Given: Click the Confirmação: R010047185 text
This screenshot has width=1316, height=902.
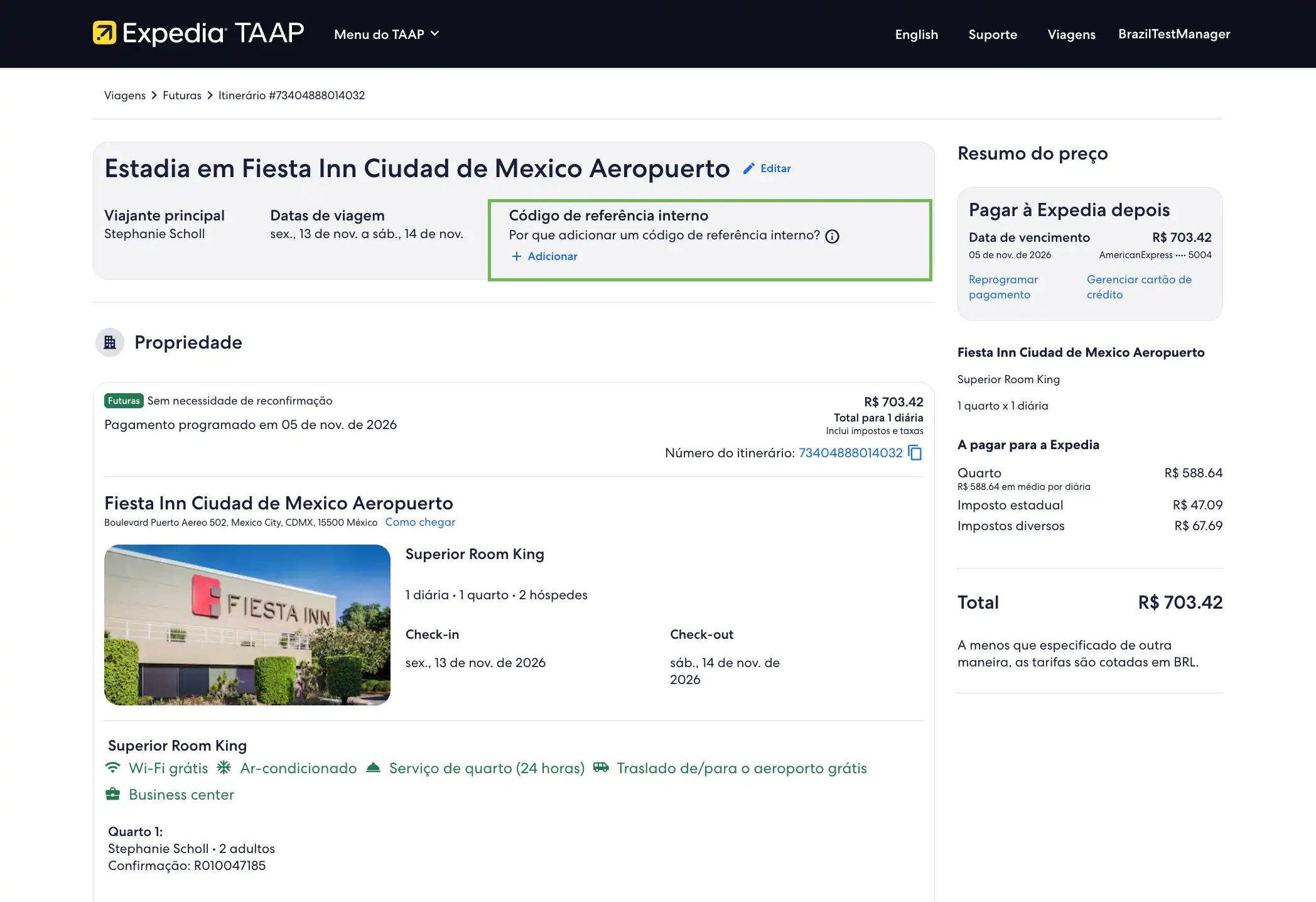Looking at the screenshot, I should pos(187,866).
